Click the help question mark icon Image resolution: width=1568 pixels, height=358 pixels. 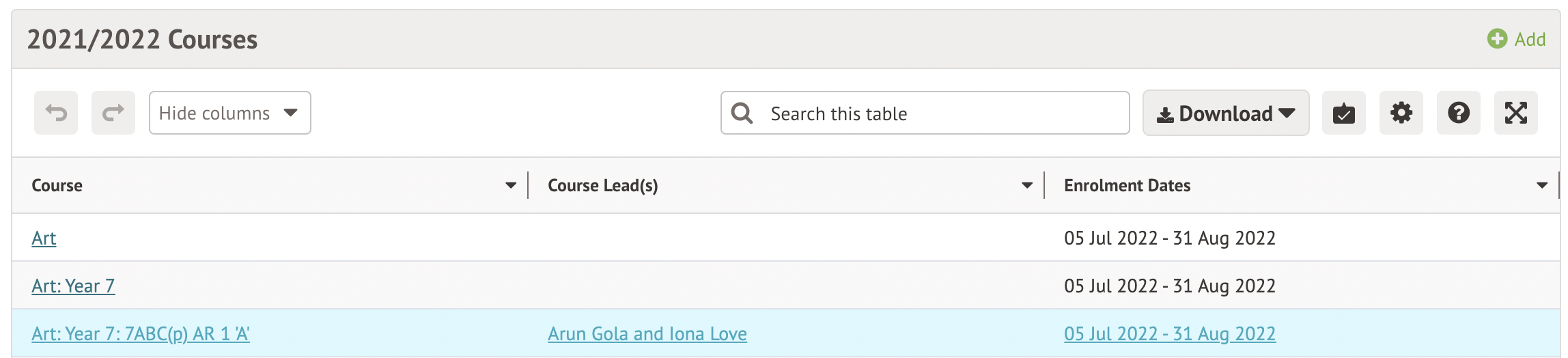point(1458,113)
